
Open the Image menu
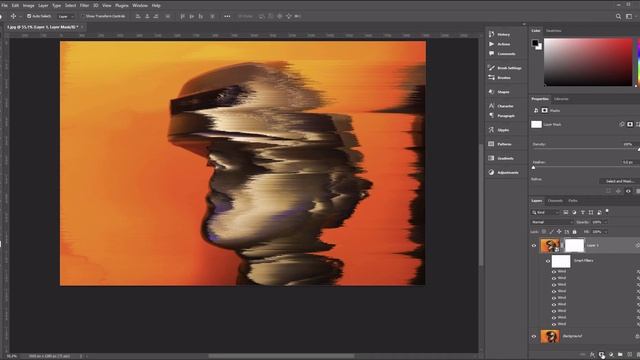click(x=28, y=6)
